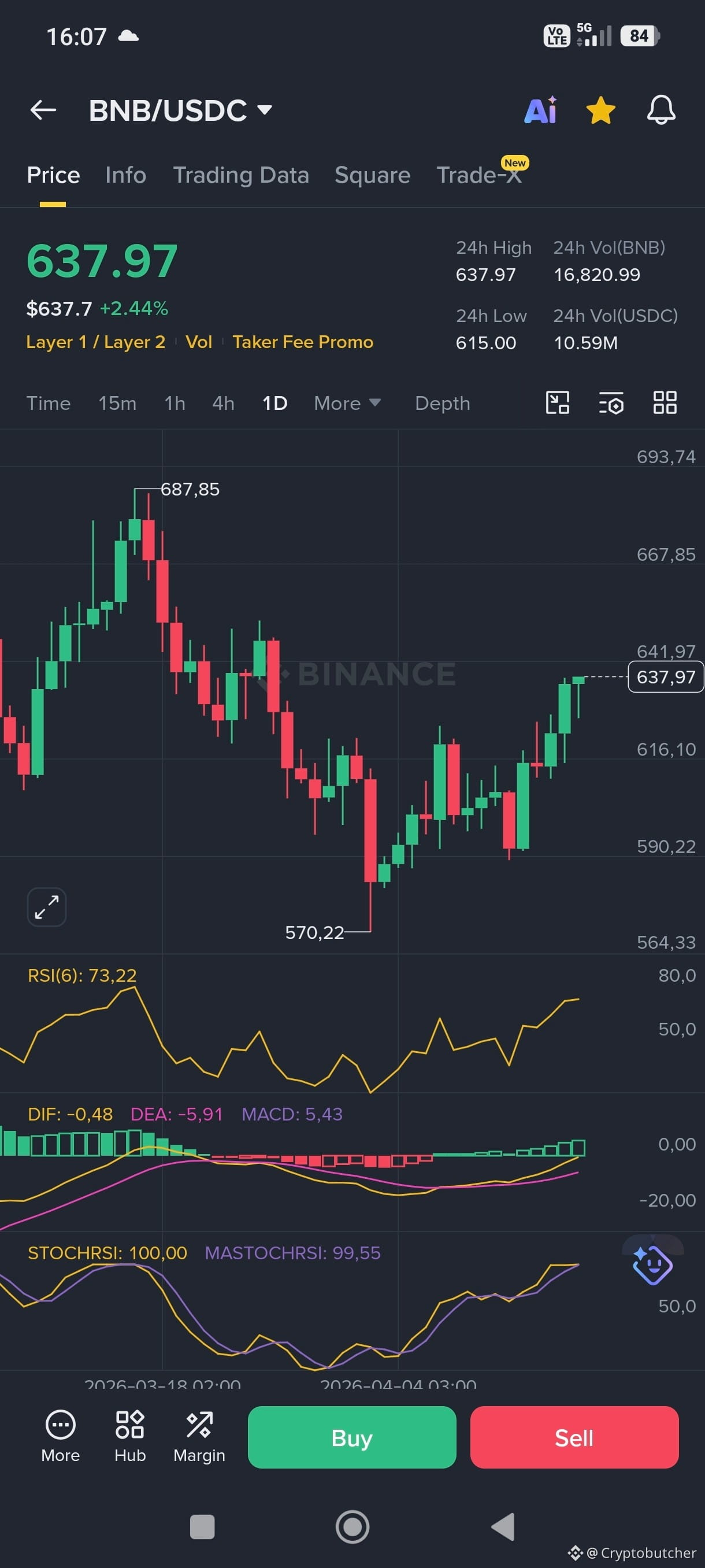The height and width of the screenshot is (1568, 705).
Task: Tap the main price 637.97
Action: (102, 261)
